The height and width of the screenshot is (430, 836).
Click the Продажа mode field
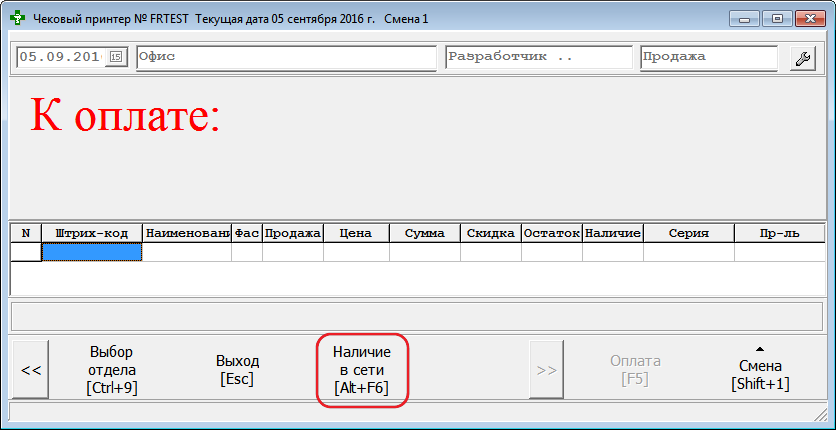point(708,58)
